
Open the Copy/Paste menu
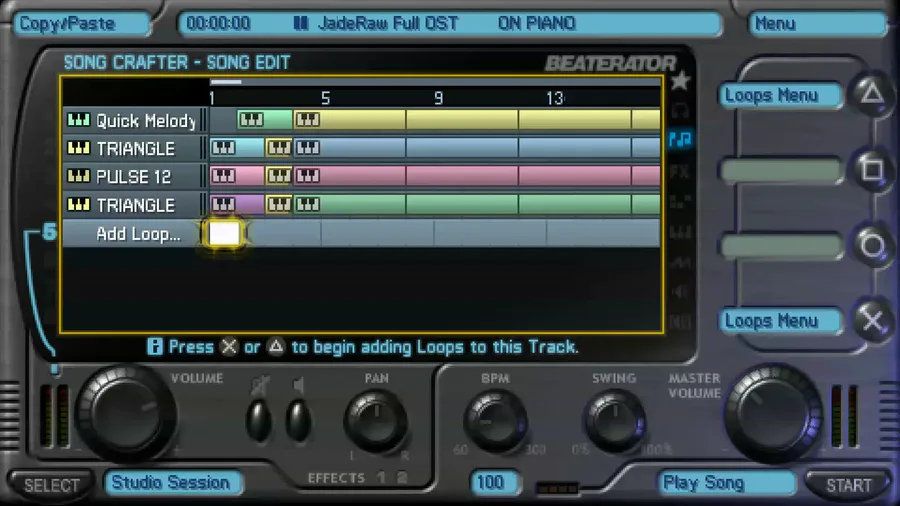point(82,24)
